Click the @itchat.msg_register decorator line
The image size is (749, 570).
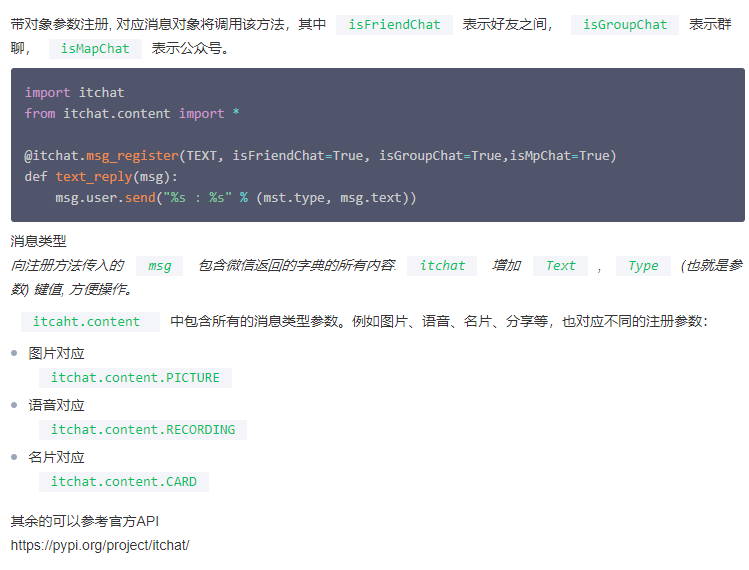pos(321,155)
